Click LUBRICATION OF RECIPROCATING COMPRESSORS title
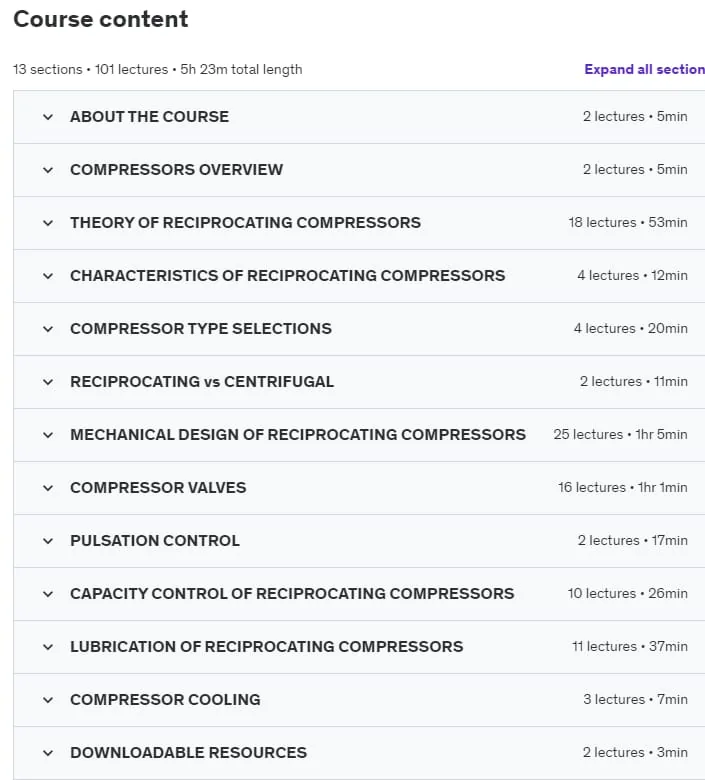Image resolution: width=705 pixels, height=780 pixels. 267,647
